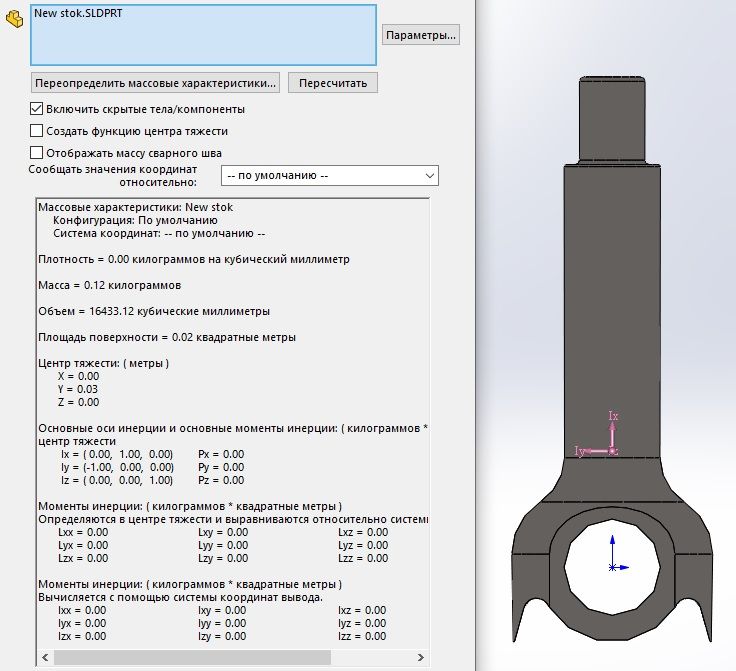Image resolution: width=736 pixels, height=671 pixels.
Task: Click Переопределить массовые характеристики button
Action: click(154, 82)
